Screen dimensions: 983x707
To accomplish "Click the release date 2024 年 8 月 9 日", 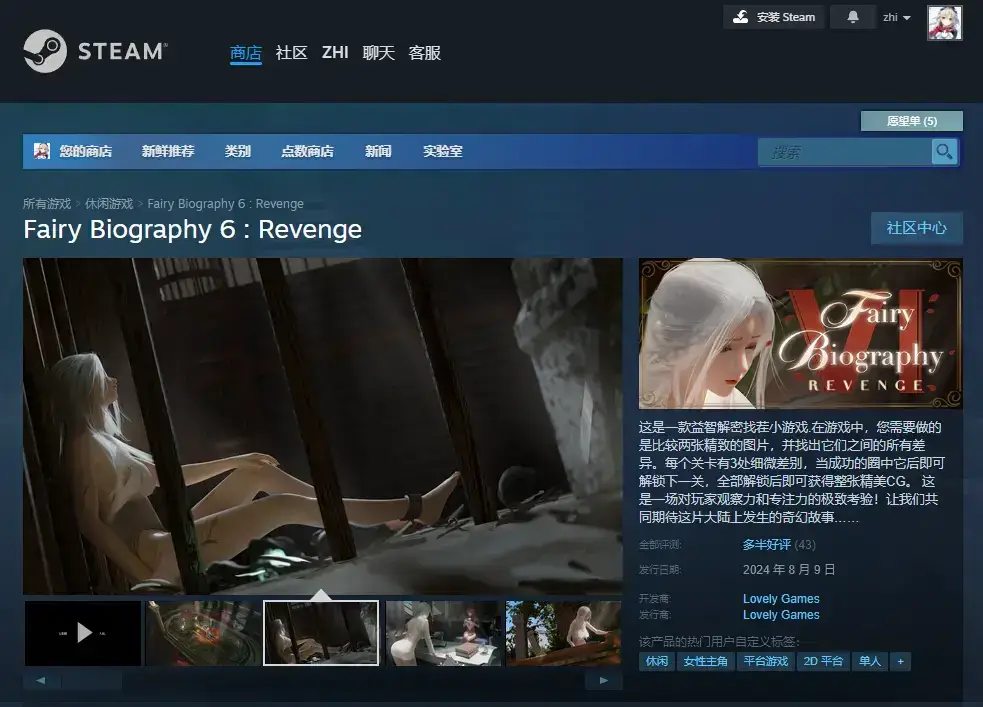I will coord(789,570).
